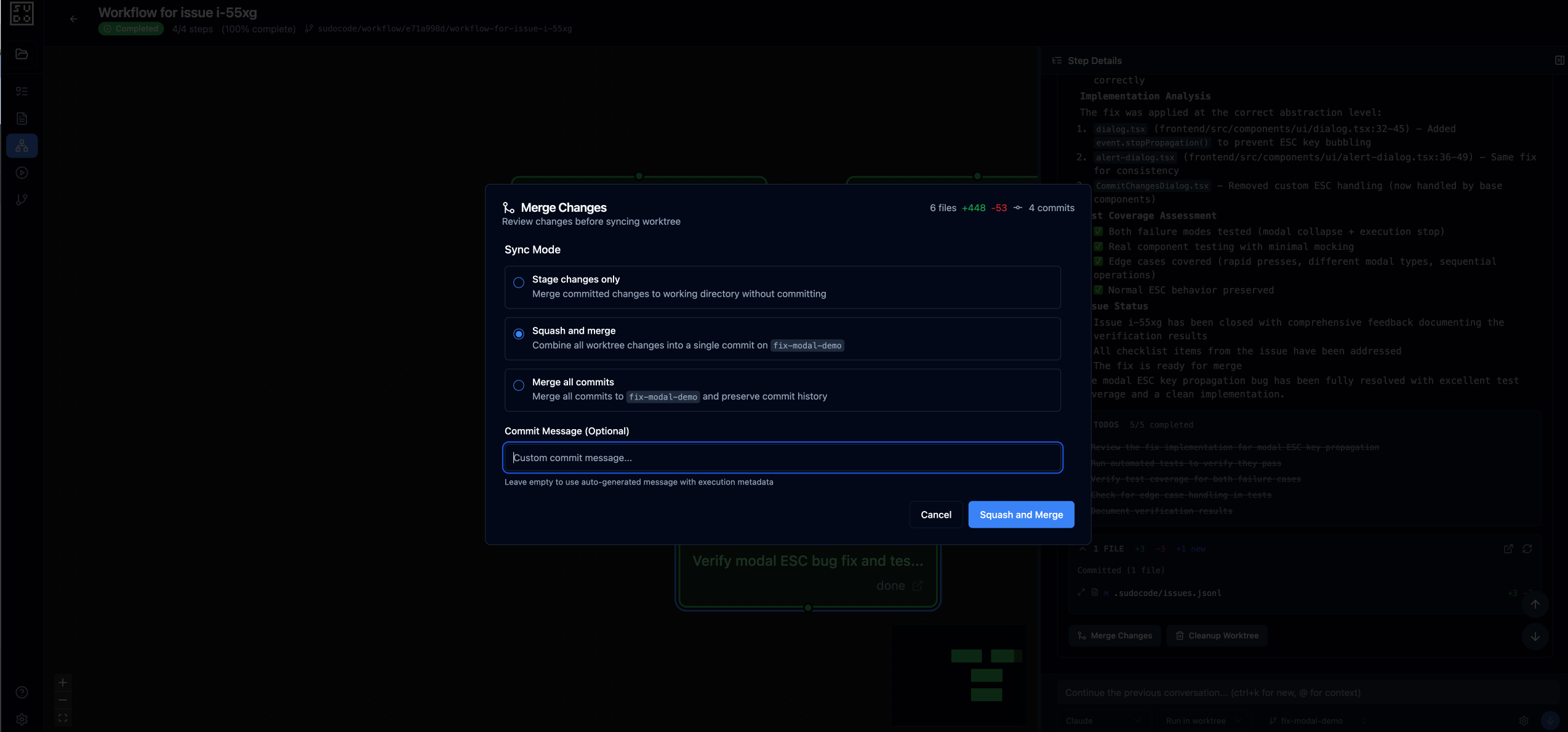Expand the Run in worktree dropdown
1568x732 pixels.
(1200, 720)
